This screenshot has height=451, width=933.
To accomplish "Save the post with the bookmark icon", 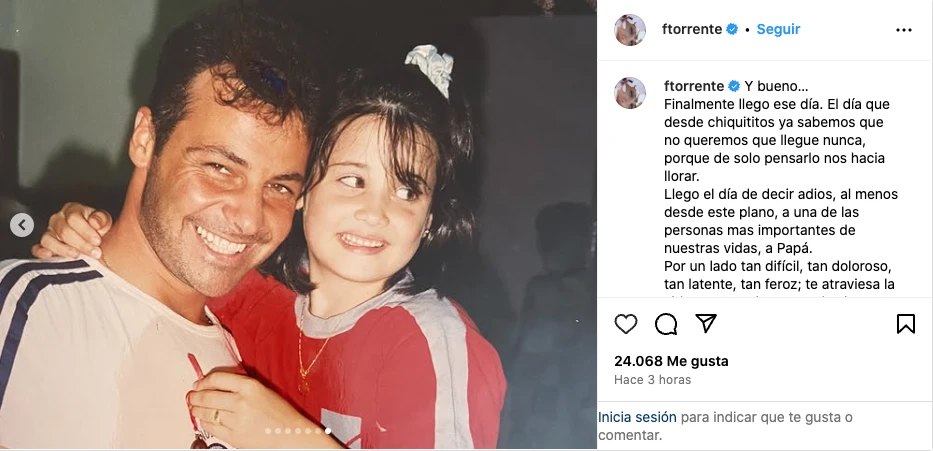I will [906, 324].
